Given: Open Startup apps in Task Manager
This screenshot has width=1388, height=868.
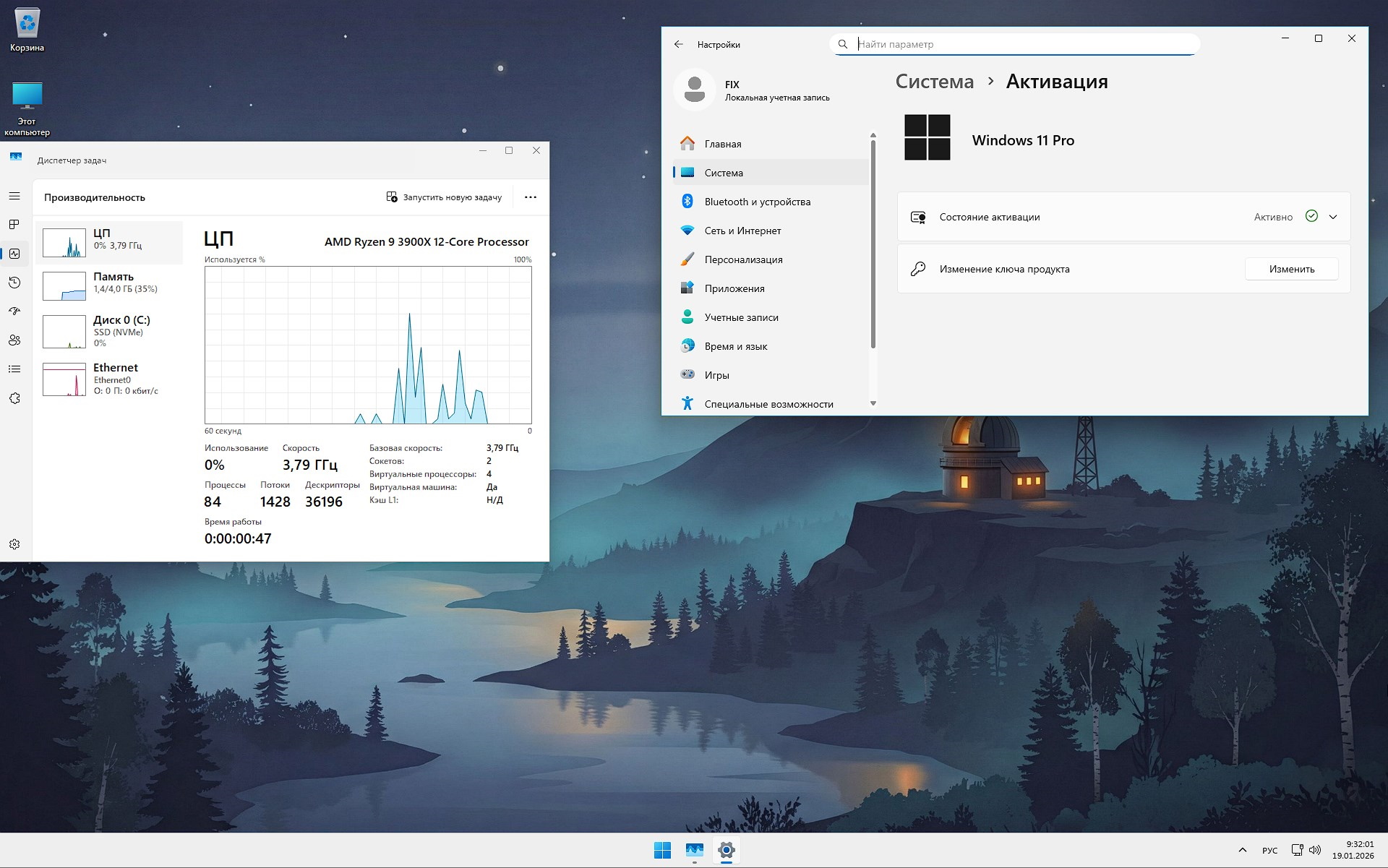Looking at the screenshot, I should pyautogui.click(x=14, y=311).
